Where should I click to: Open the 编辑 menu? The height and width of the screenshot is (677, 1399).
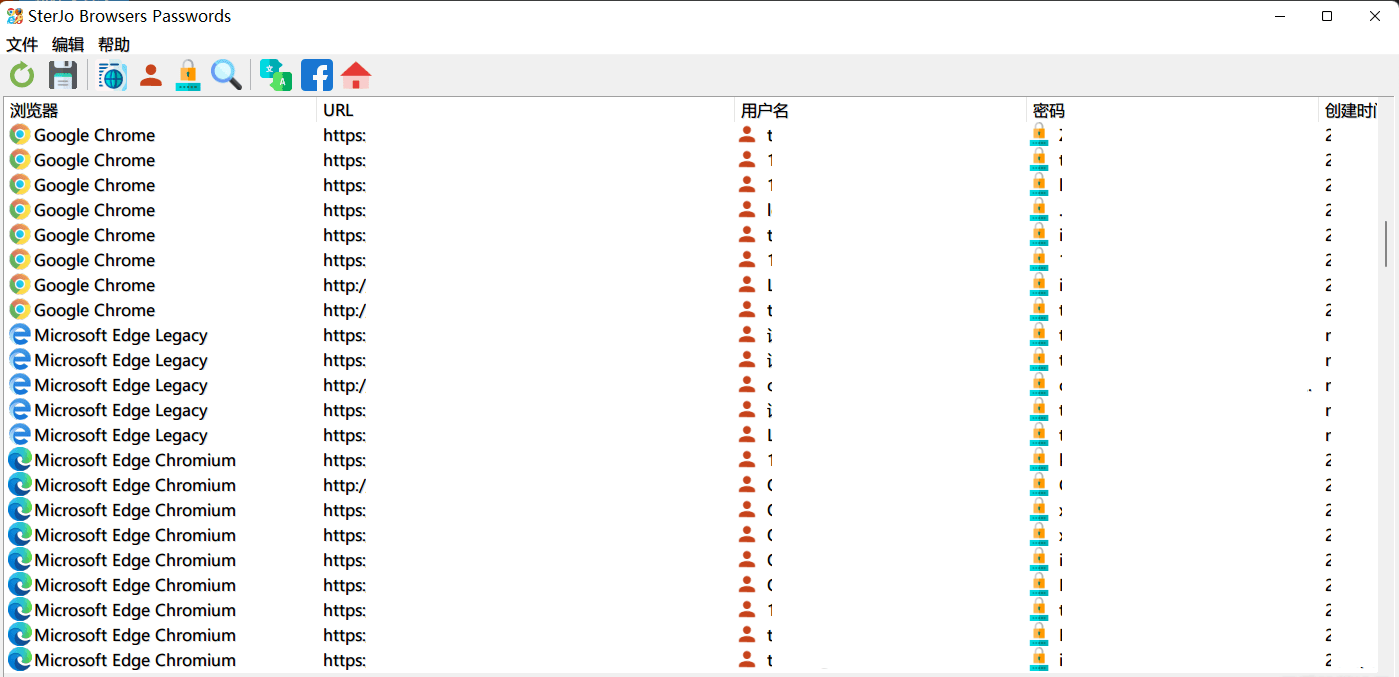coord(68,45)
